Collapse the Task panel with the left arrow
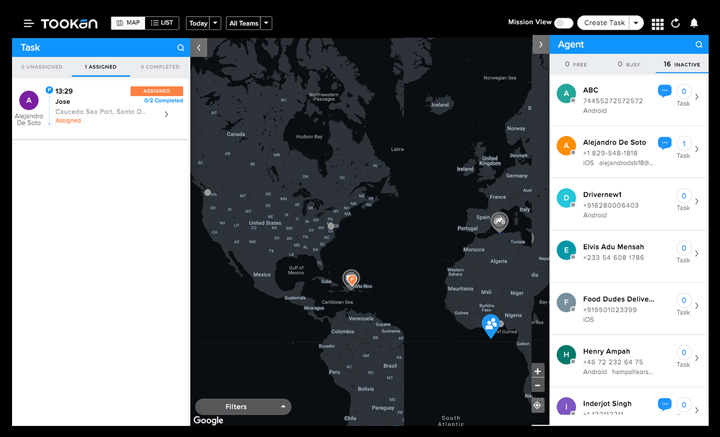The height and width of the screenshot is (437, 720). click(x=198, y=46)
